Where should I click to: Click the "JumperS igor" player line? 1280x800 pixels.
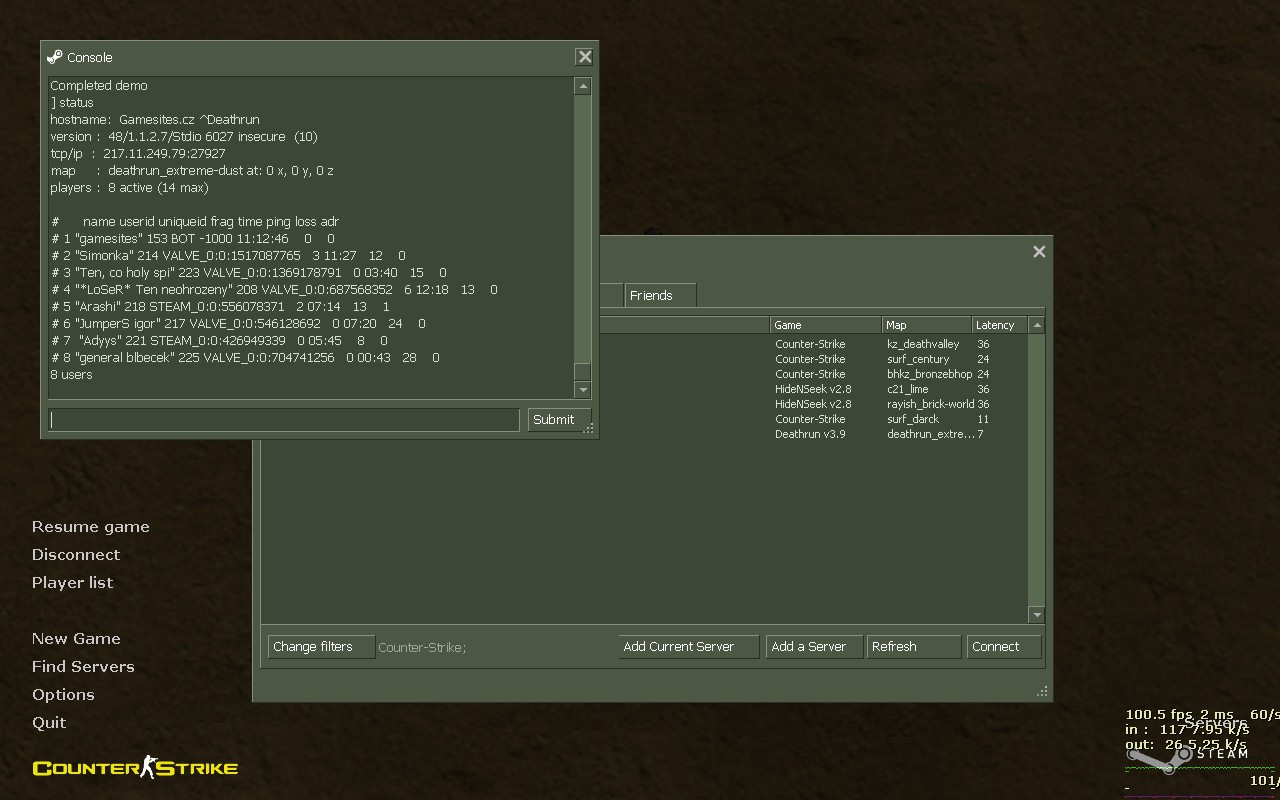click(239, 323)
